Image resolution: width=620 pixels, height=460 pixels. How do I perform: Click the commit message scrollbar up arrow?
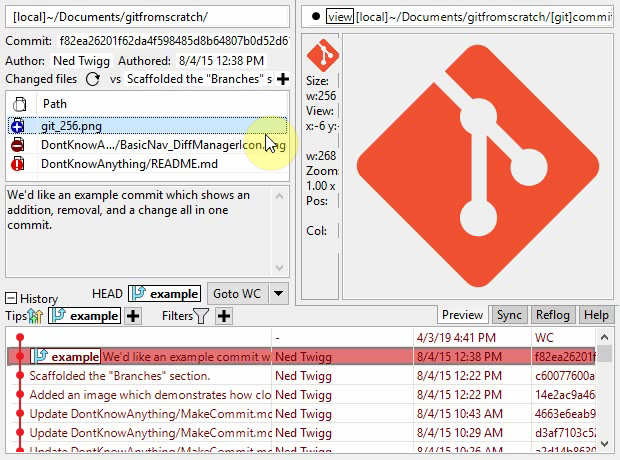(280, 196)
